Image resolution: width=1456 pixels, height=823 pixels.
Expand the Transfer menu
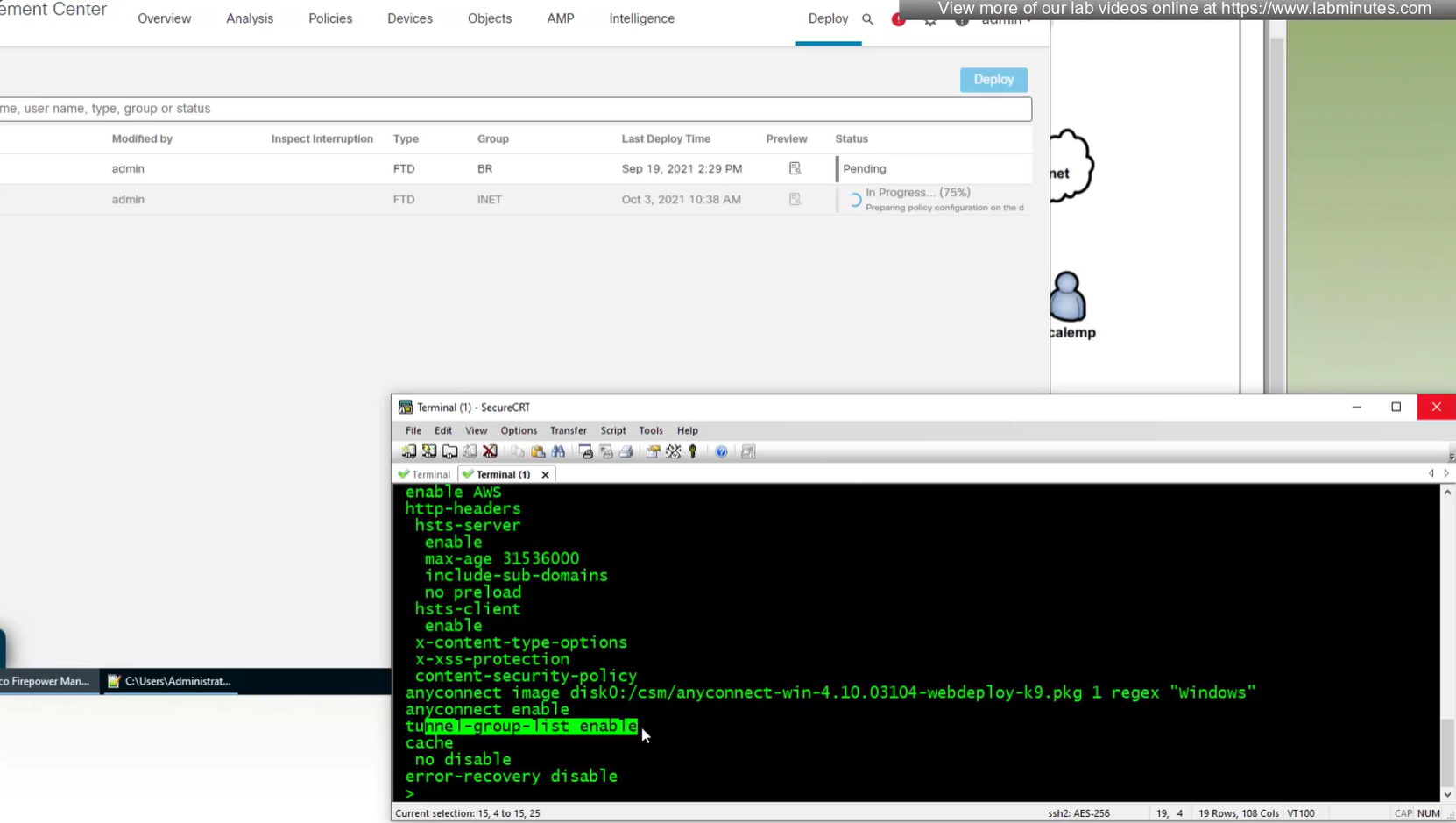pos(568,430)
